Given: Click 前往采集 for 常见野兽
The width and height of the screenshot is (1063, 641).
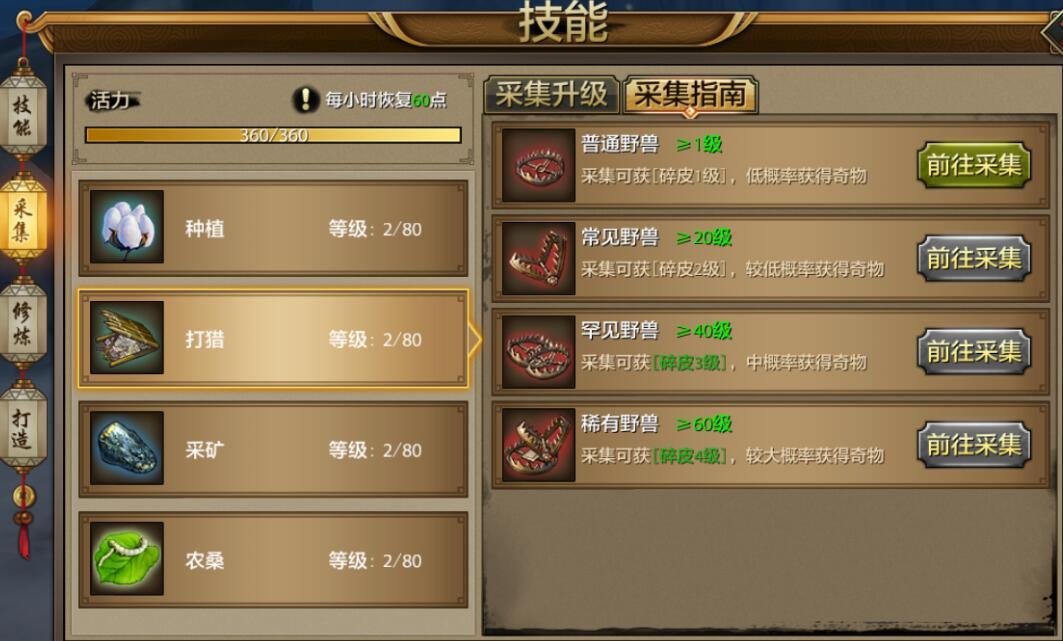Looking at the screenshot, I should (x=974, y=258).
